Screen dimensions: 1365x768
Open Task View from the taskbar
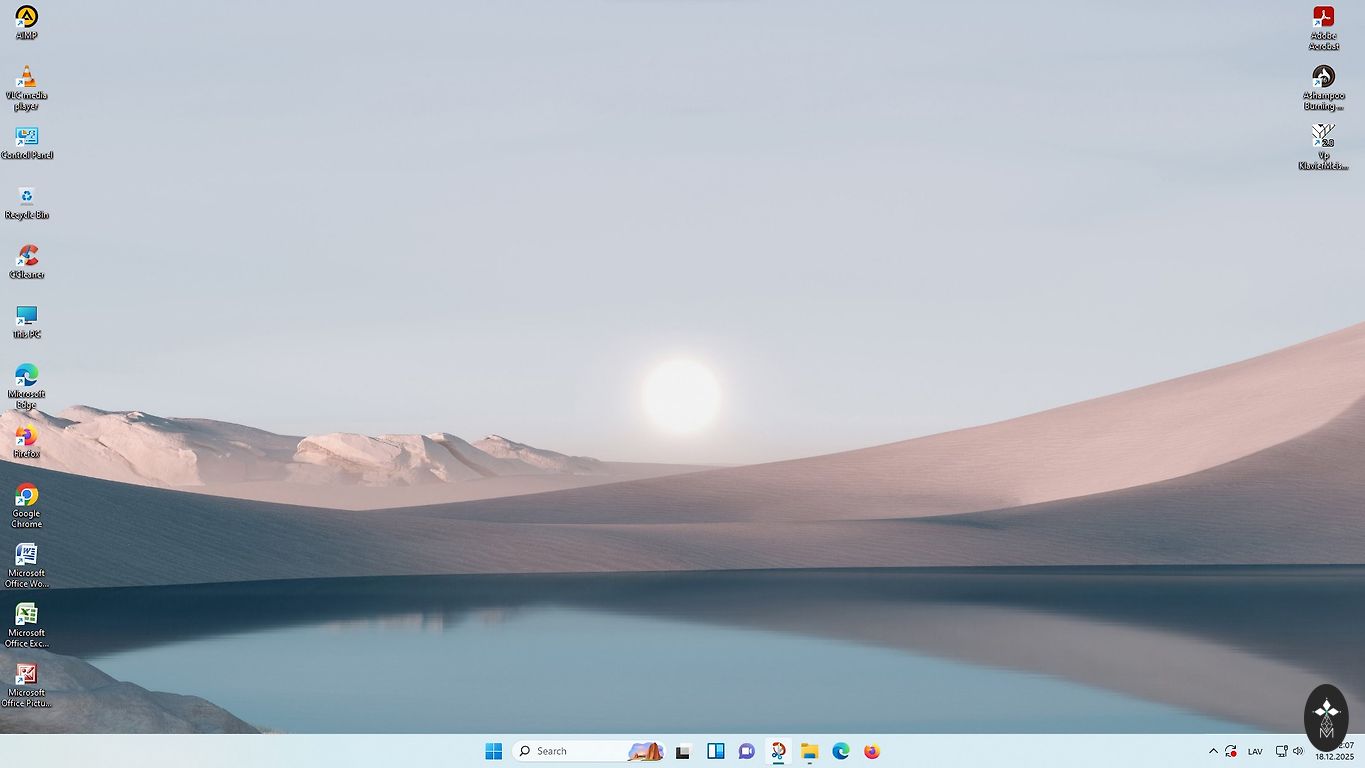(683, 751)
